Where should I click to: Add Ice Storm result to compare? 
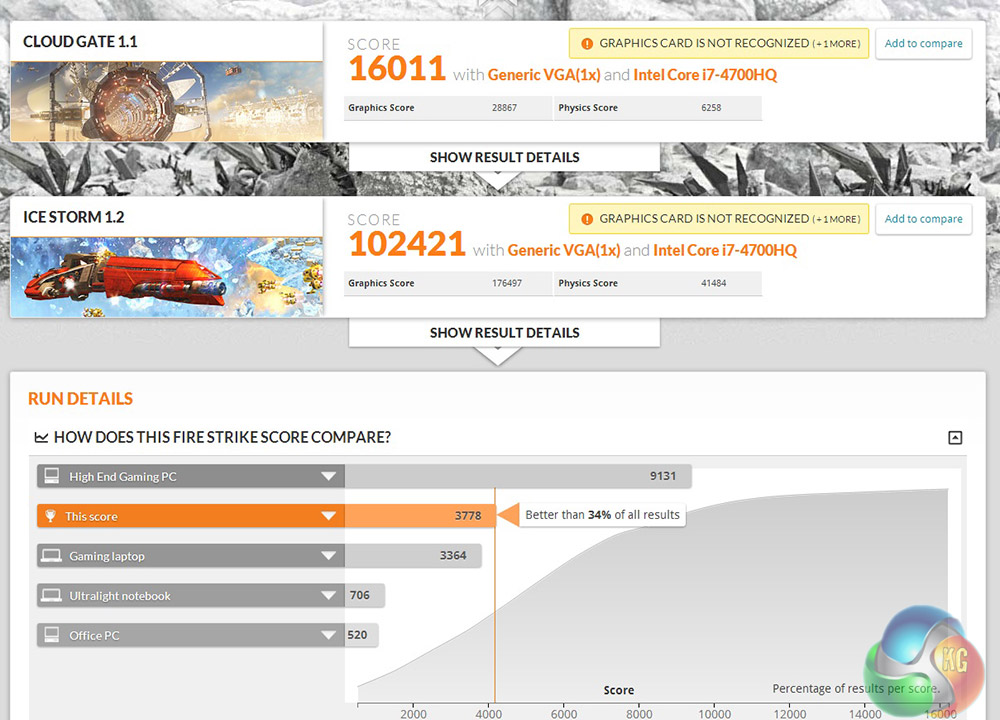point(923,219)
